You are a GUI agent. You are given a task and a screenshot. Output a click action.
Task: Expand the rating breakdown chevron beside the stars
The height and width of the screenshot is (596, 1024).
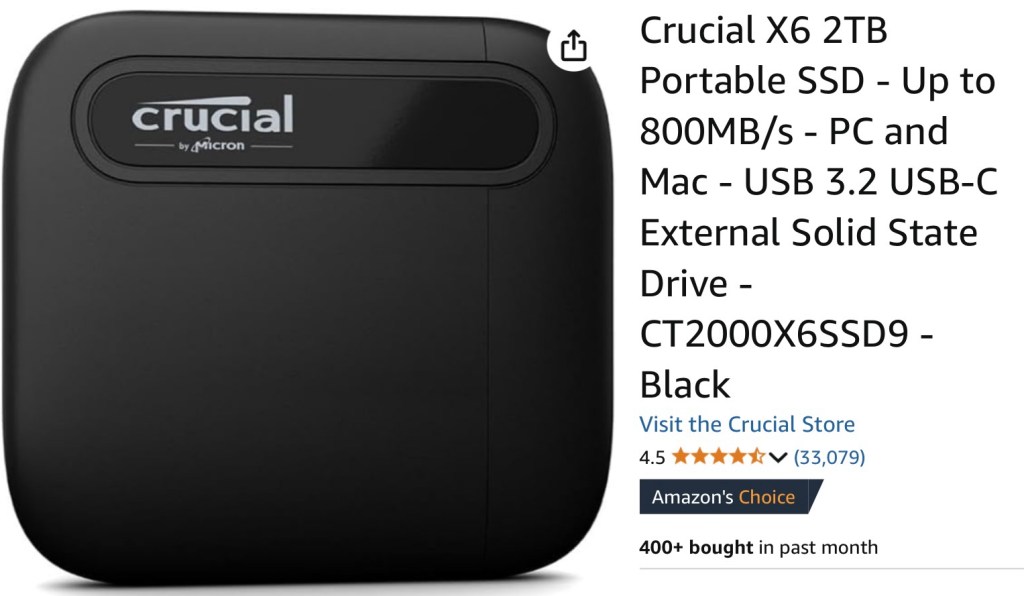tap(777, 457)
